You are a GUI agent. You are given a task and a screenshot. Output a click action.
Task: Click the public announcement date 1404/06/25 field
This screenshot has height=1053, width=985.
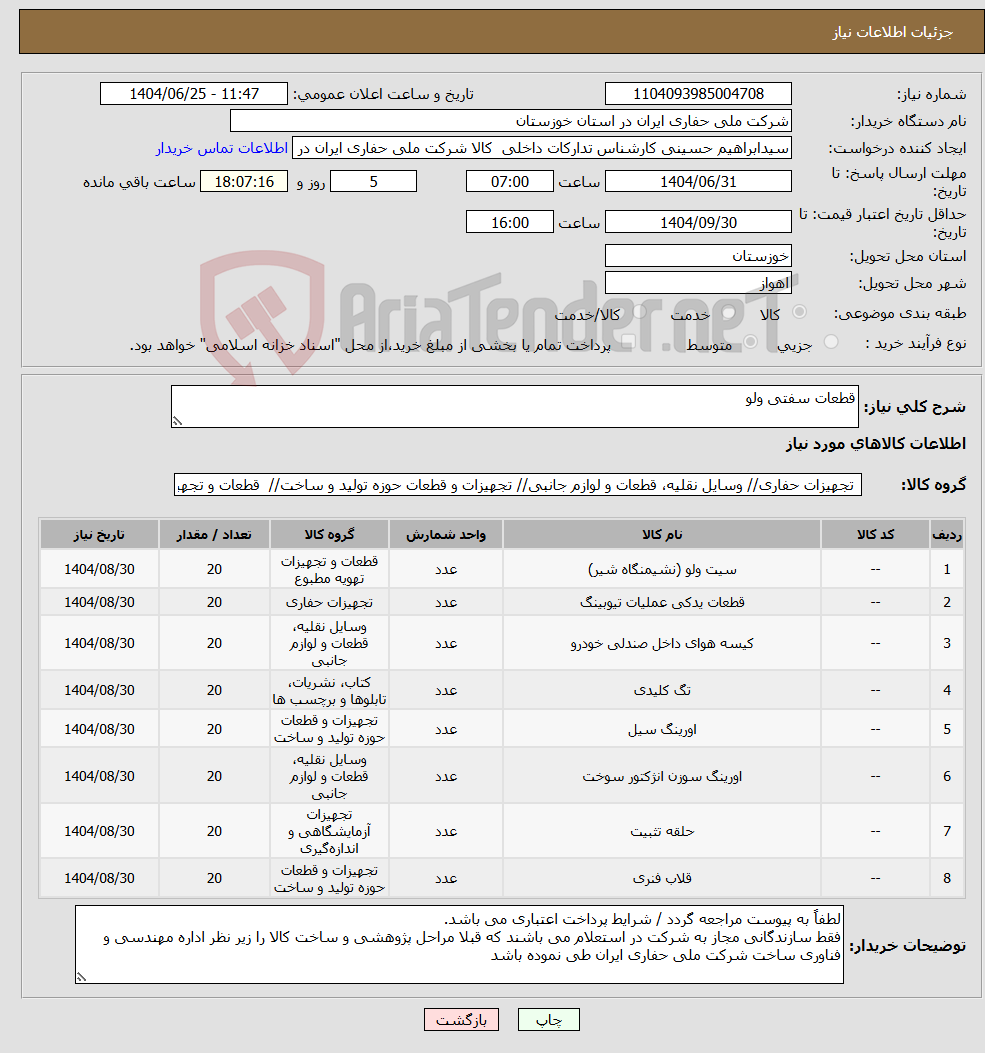194,93
